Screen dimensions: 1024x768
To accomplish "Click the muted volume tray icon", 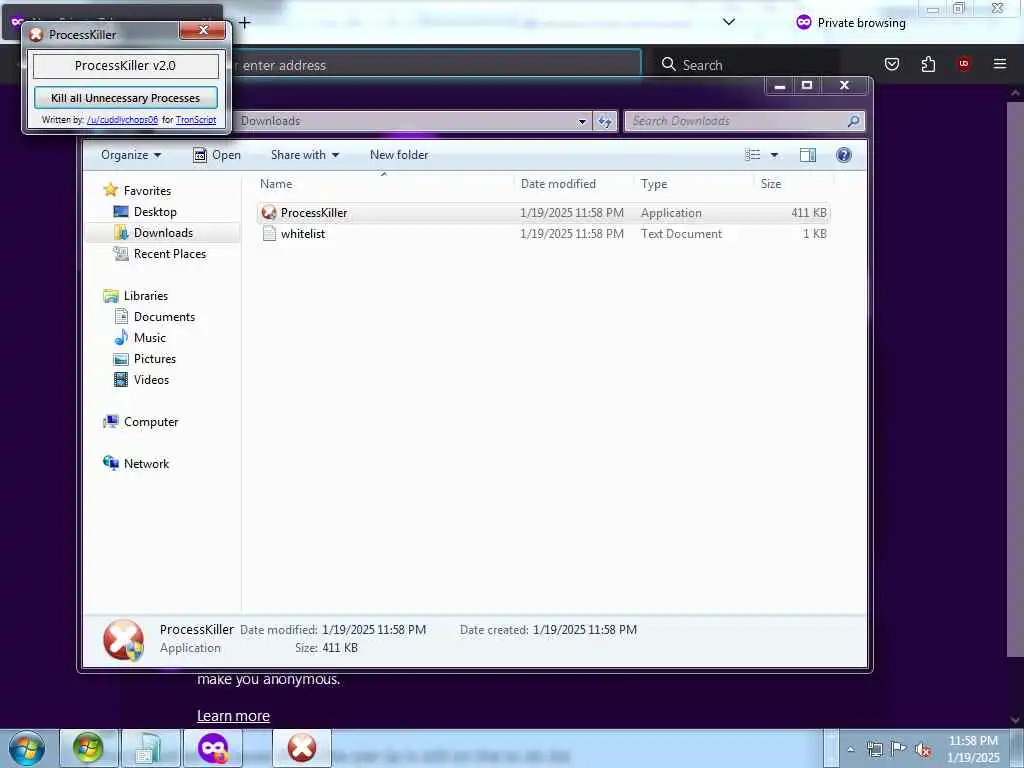I will coord(923,750).
